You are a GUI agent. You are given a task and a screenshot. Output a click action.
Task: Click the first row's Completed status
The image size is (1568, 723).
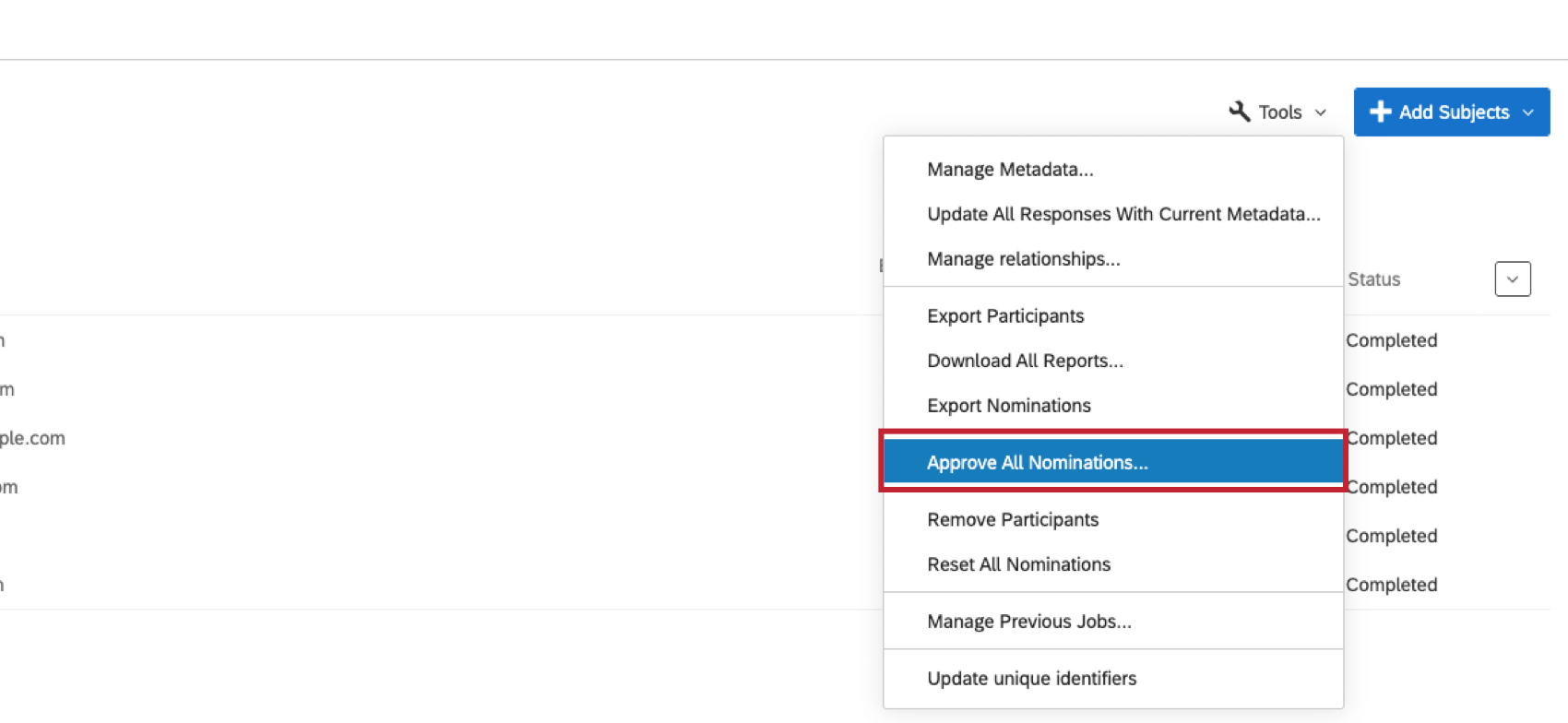(x=1391, y=340)
